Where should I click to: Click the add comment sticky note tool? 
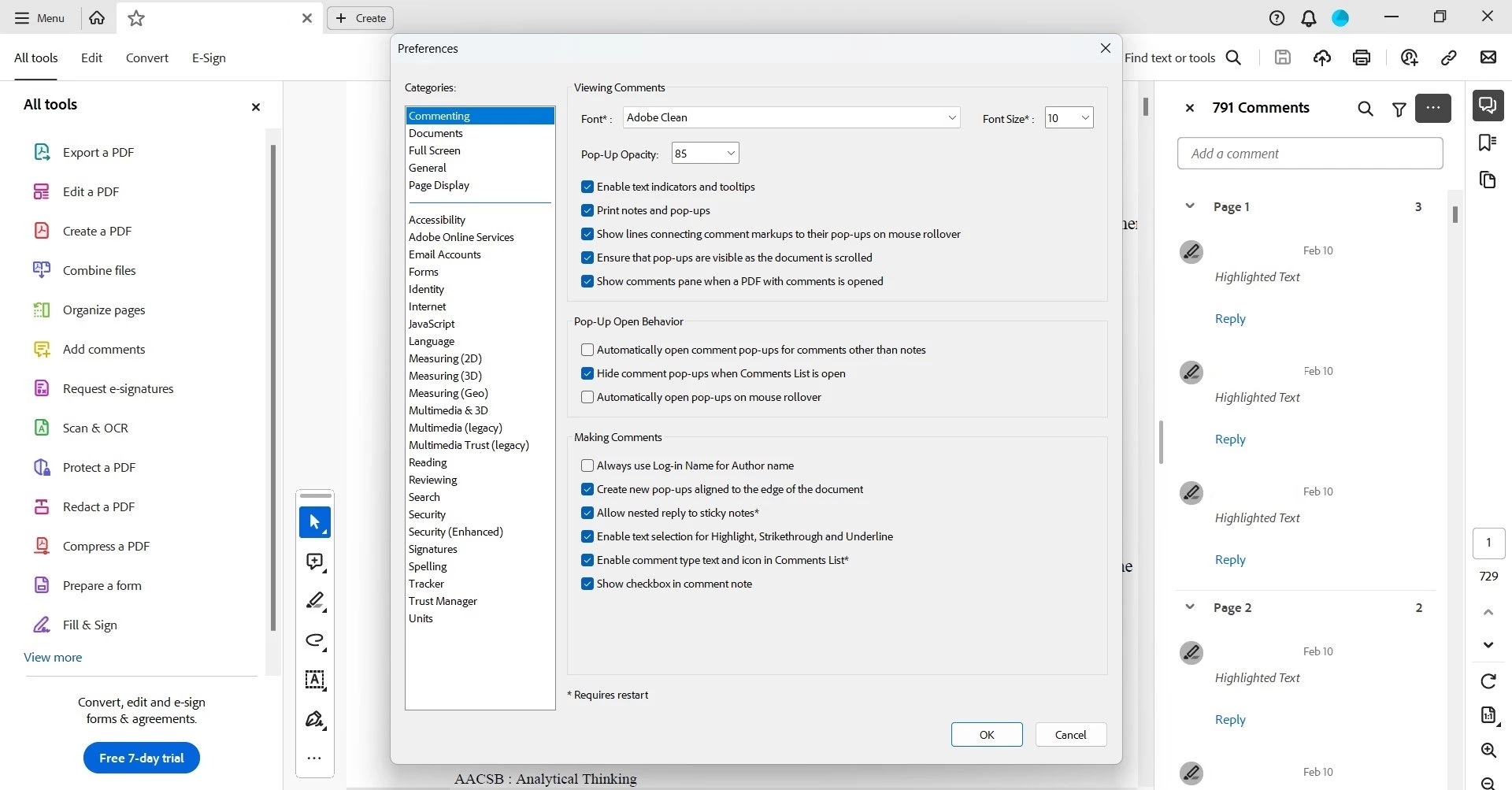(315, 562)
